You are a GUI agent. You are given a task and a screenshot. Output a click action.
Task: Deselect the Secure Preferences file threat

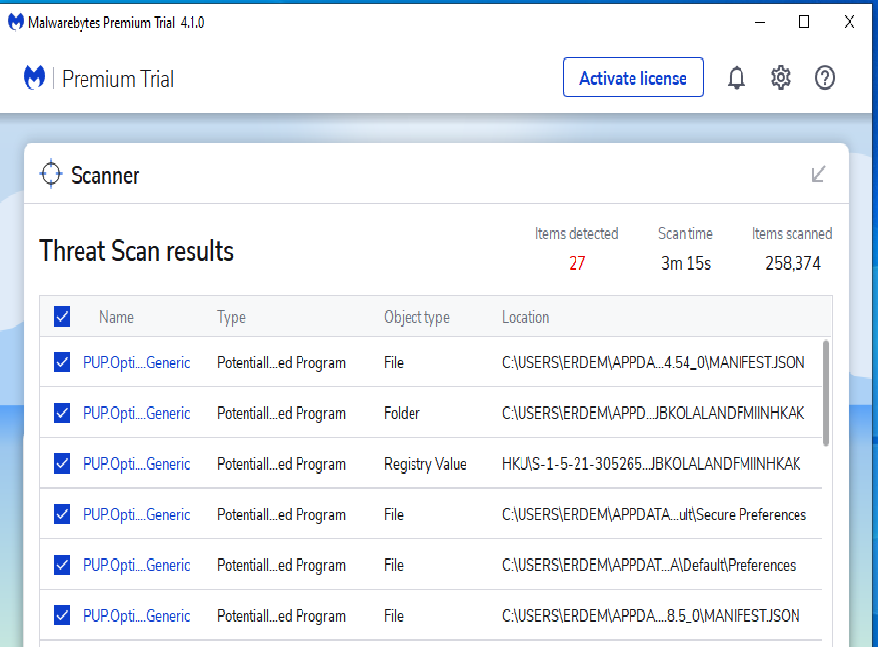pyautogui.click(x=62, y=514)
